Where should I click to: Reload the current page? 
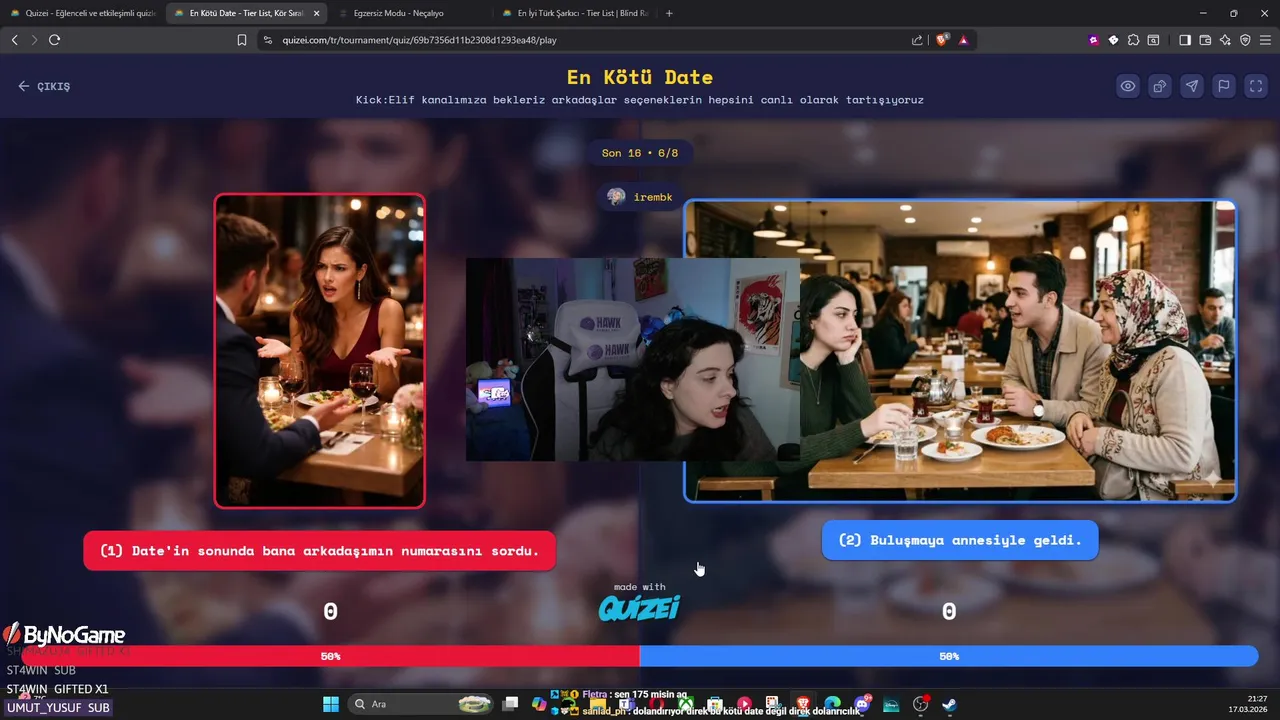(x=54, y=40)
